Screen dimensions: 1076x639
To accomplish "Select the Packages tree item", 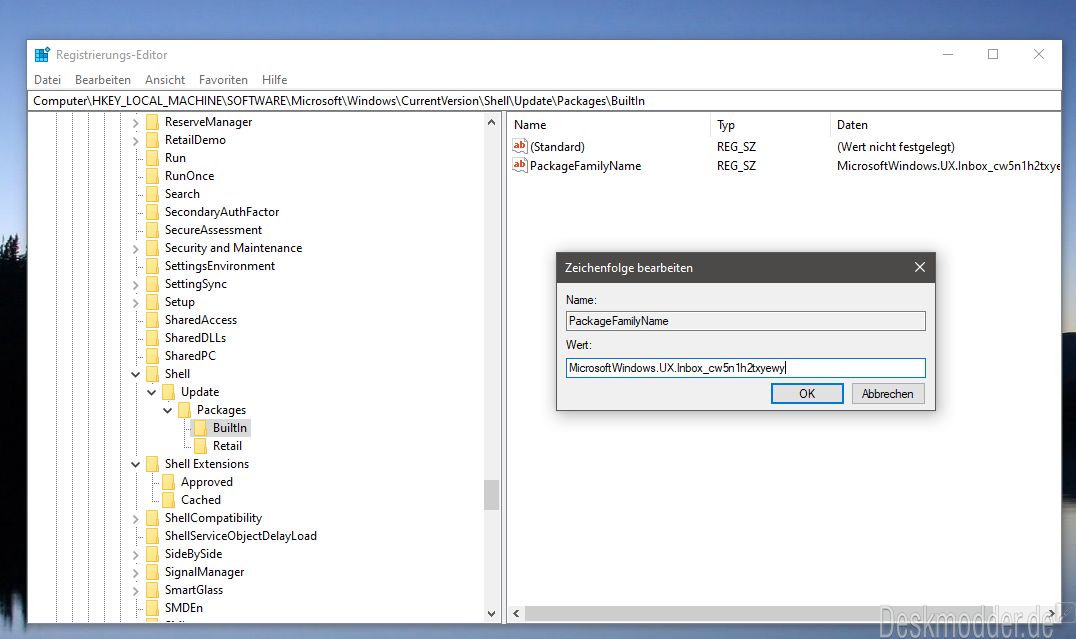I will (x=221, y=410).
